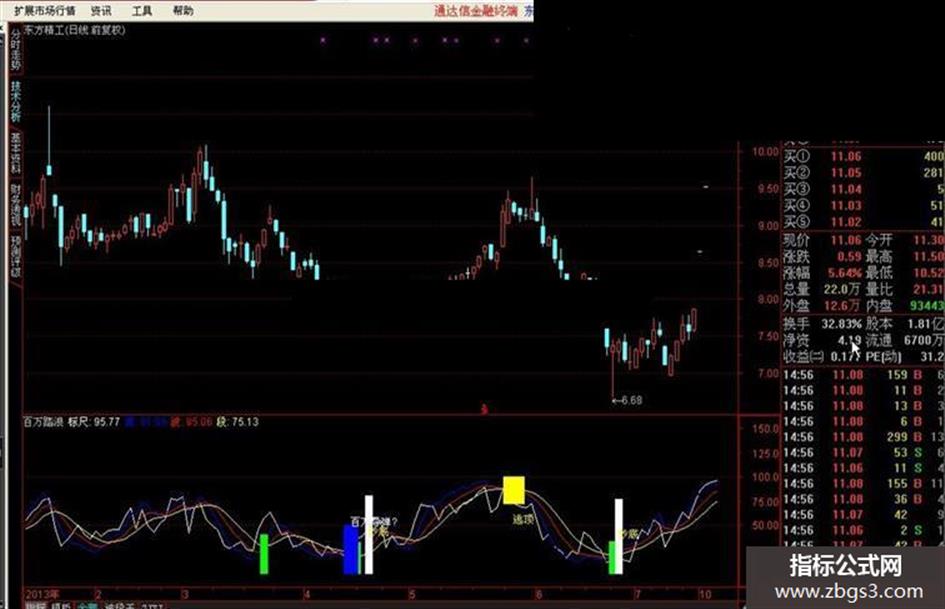Image resolution: width=945 pixels, height=609 pixels.
Task: Click the 150.0 indicator axis label
Action: 765,429
